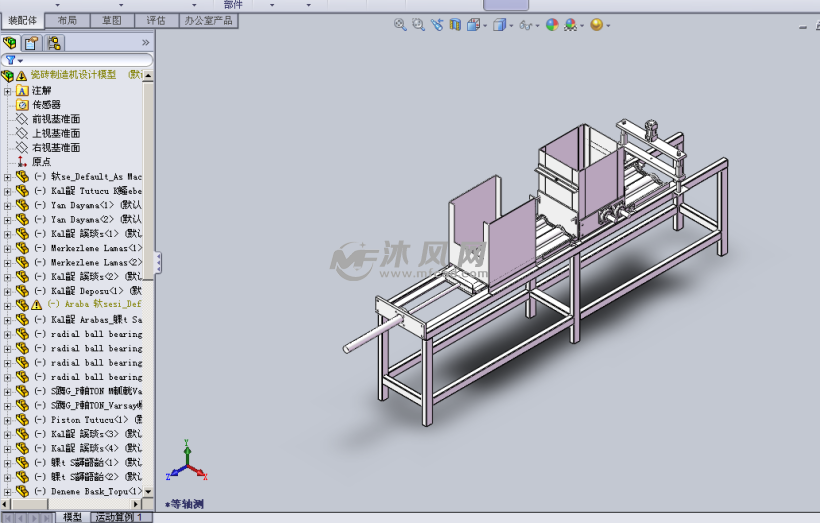
Task: Activate the Section View tool
Action: (455, 25)
